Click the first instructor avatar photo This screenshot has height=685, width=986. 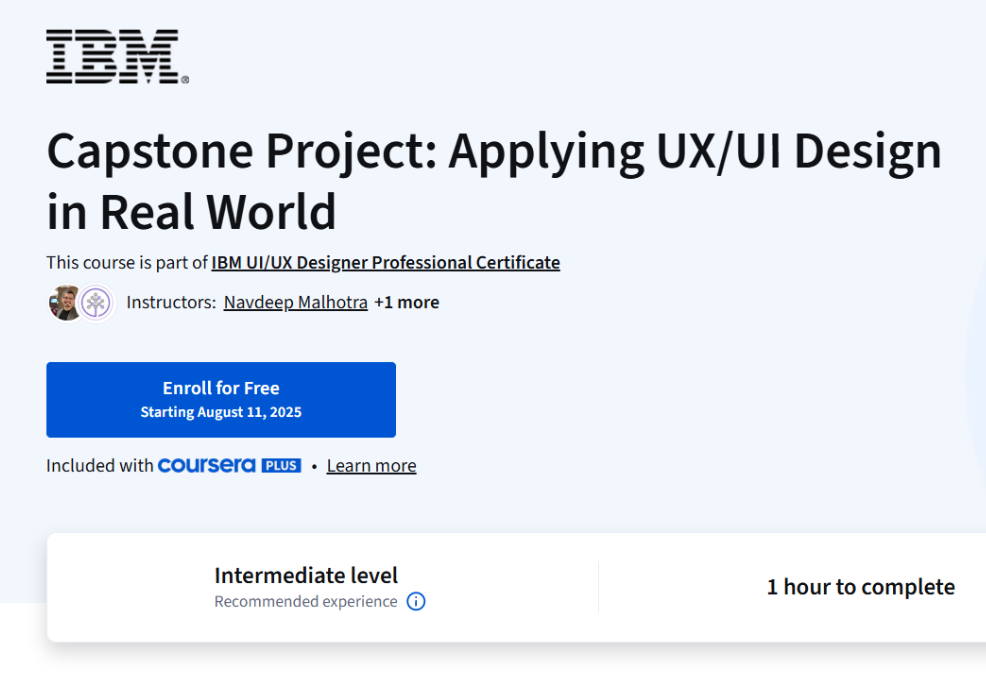(63, 302)
